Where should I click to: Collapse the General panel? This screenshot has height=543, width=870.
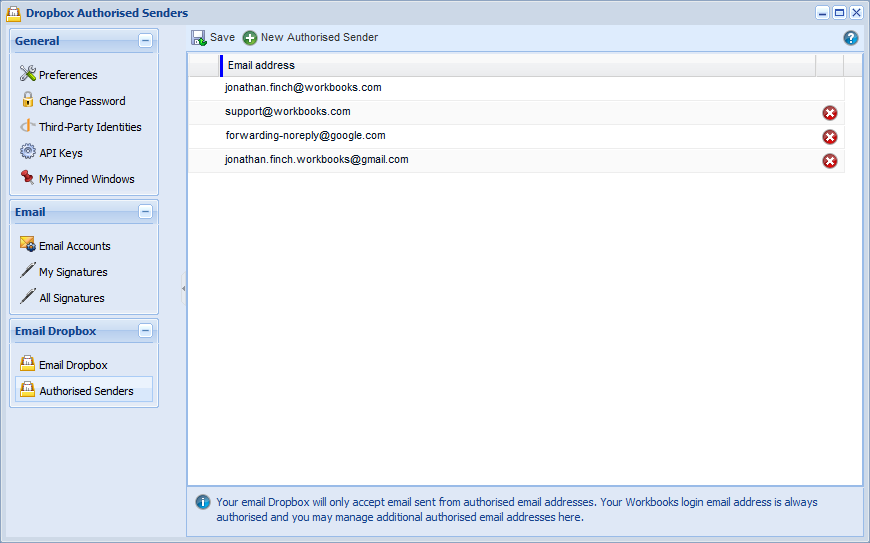pyautogui.click(x=145, y=40)
